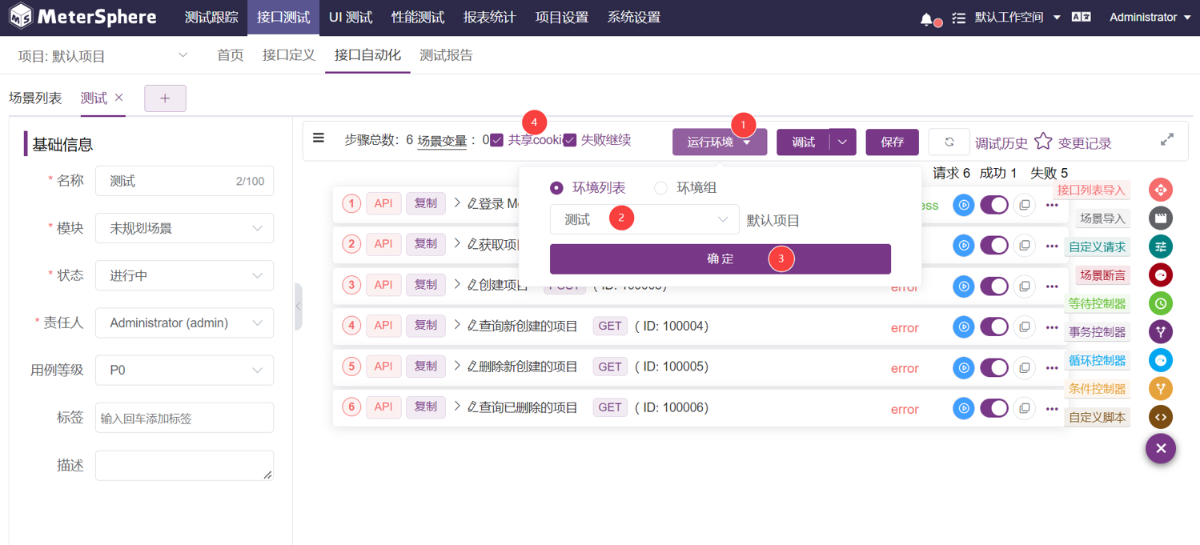Screen dimensions: 1200x545
Task: Click the MeterSphere logo
Action: pyautogui.click(x=84, y=18)
